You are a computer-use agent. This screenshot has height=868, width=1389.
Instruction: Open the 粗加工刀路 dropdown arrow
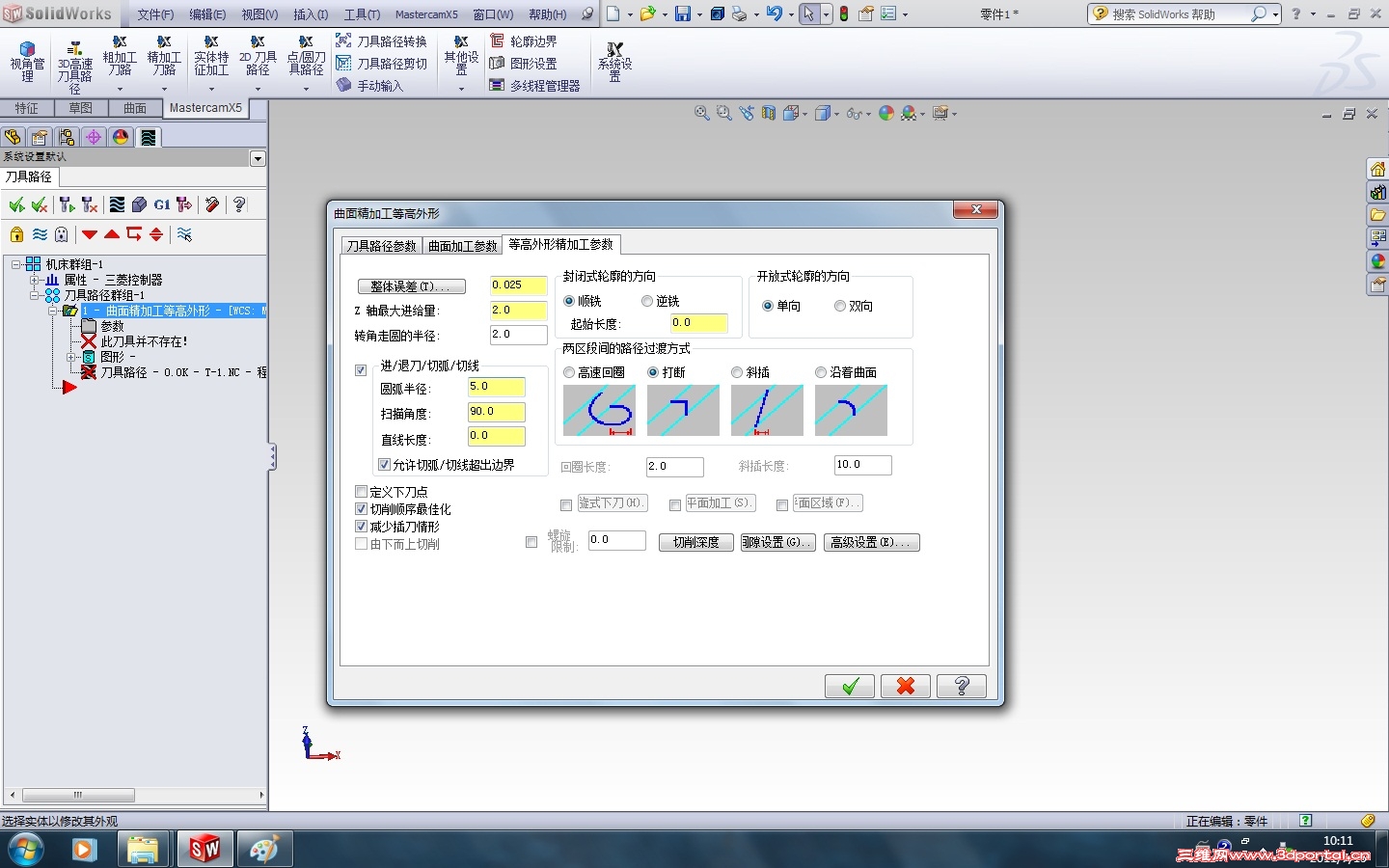click(120, 89)
